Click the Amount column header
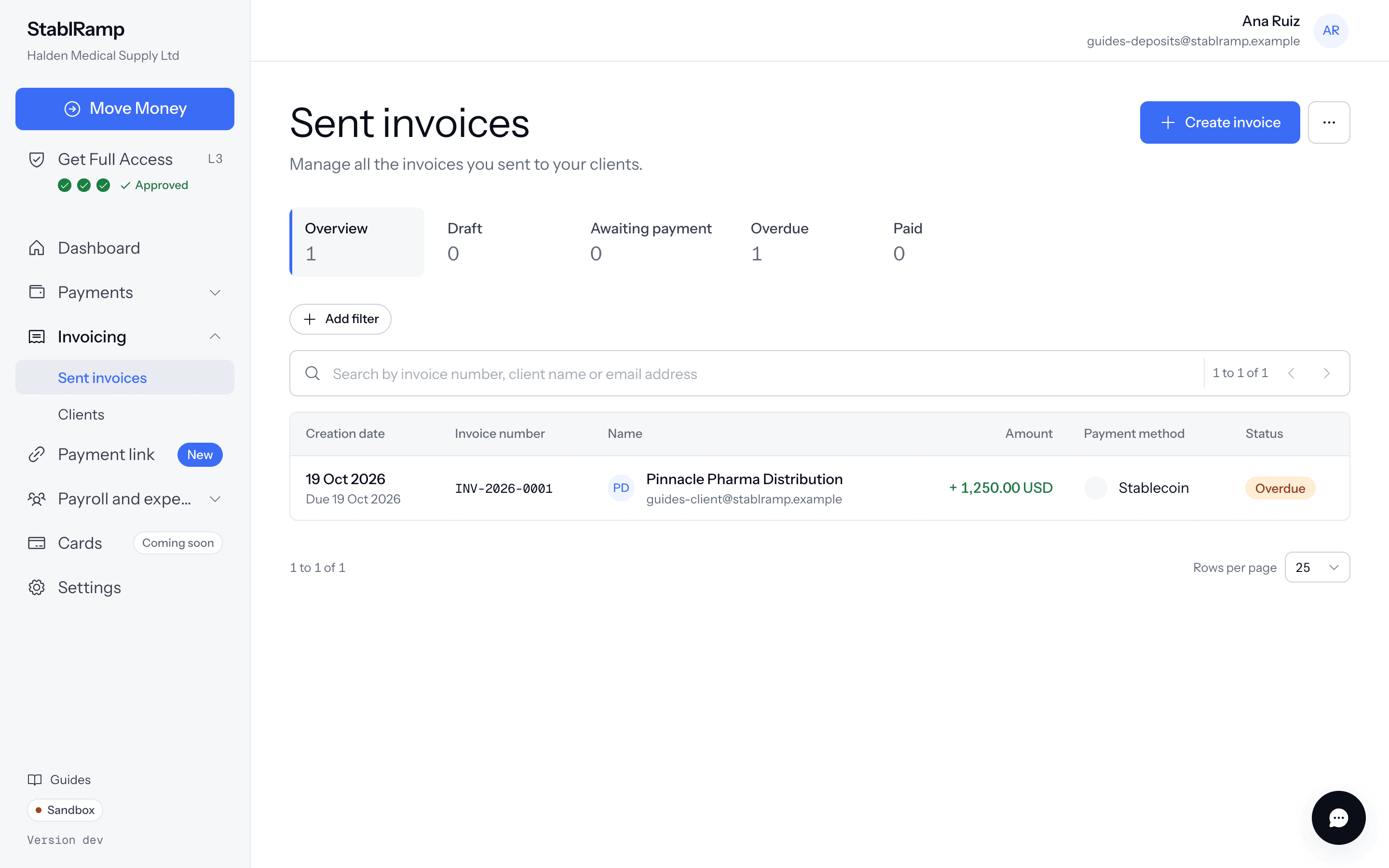Image resolution: width=1389 pixels, height=868 pixels. 1029,434
